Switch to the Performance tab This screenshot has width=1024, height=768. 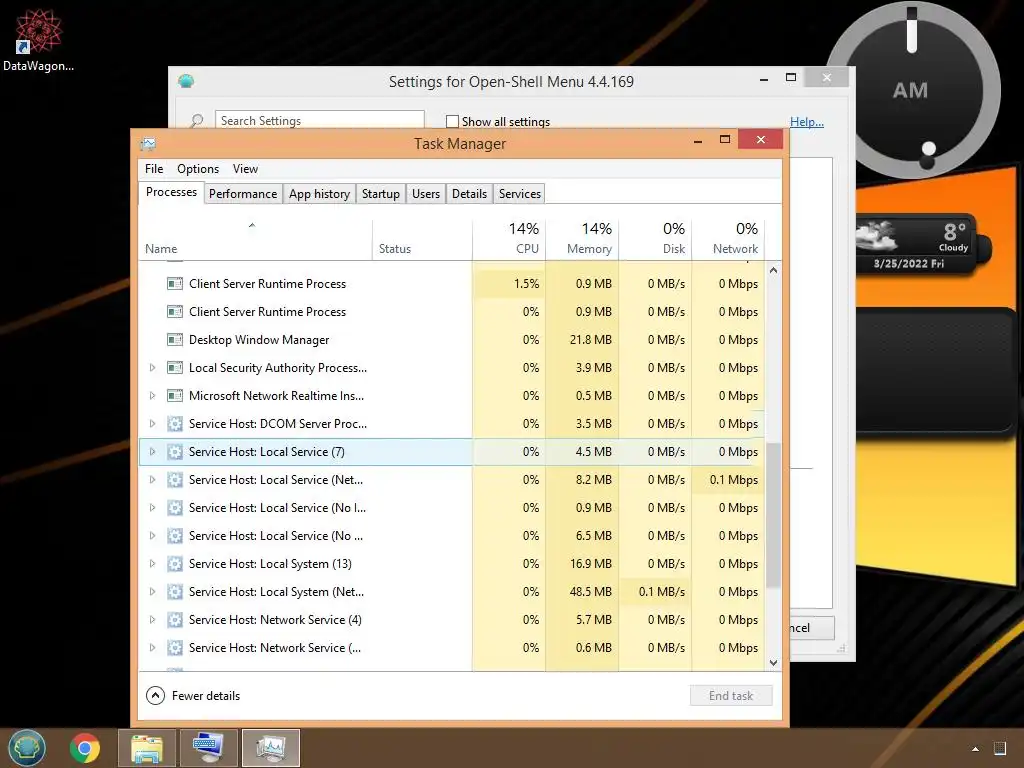click(x=243, y=194)
